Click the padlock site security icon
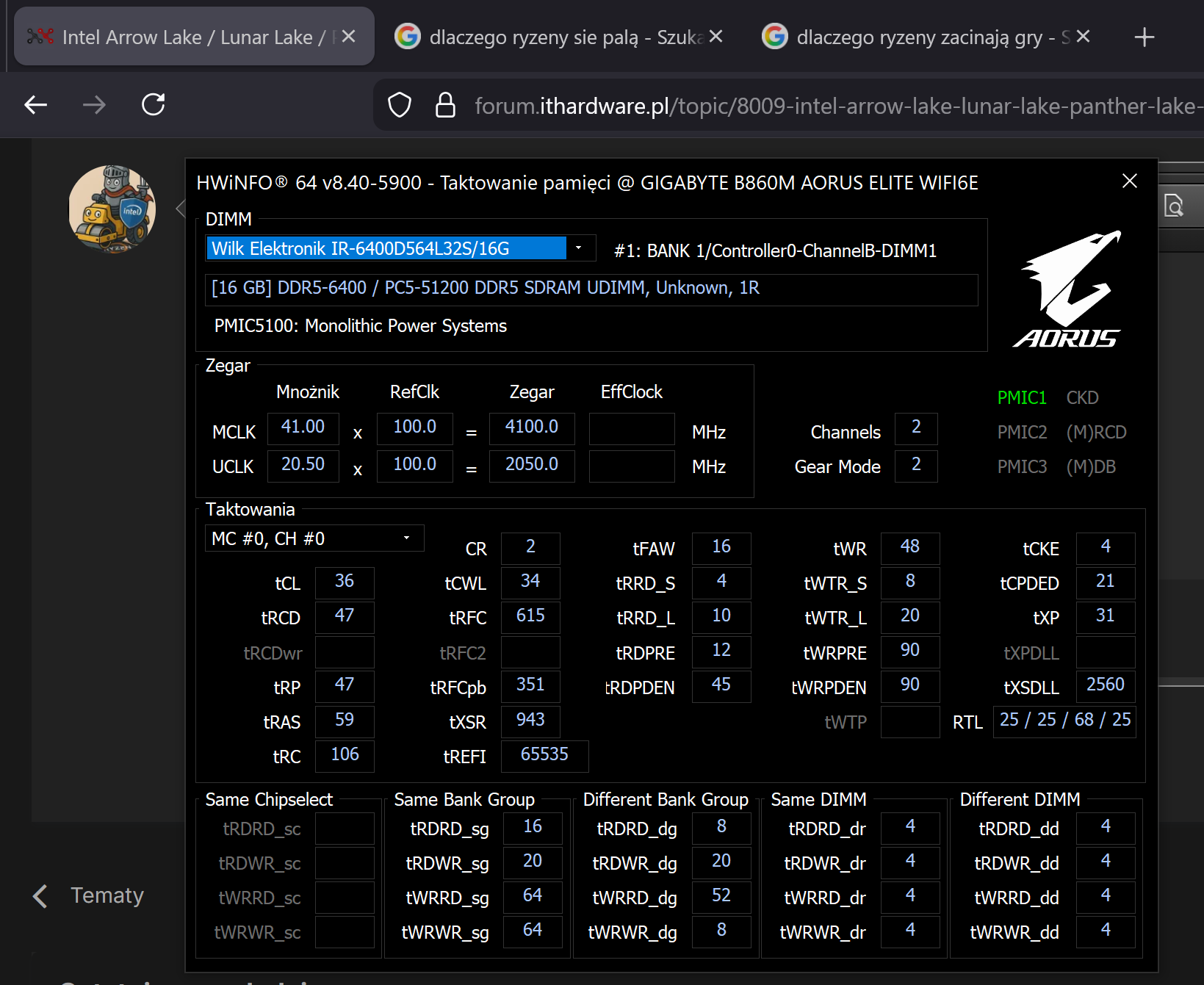Screen dimensions: 1204x985 [x=445, y=105]
